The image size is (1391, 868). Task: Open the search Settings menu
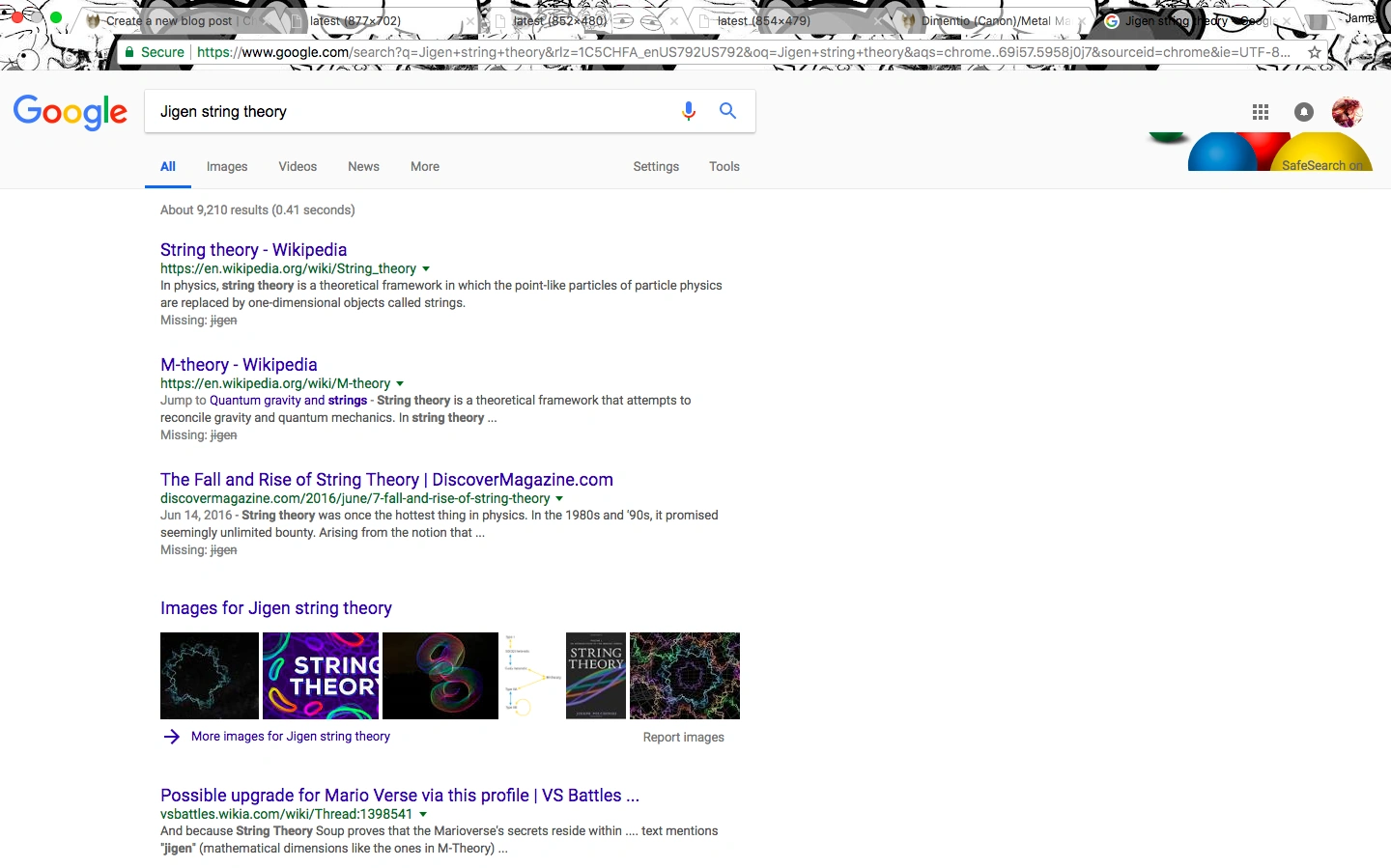point(656,166)
